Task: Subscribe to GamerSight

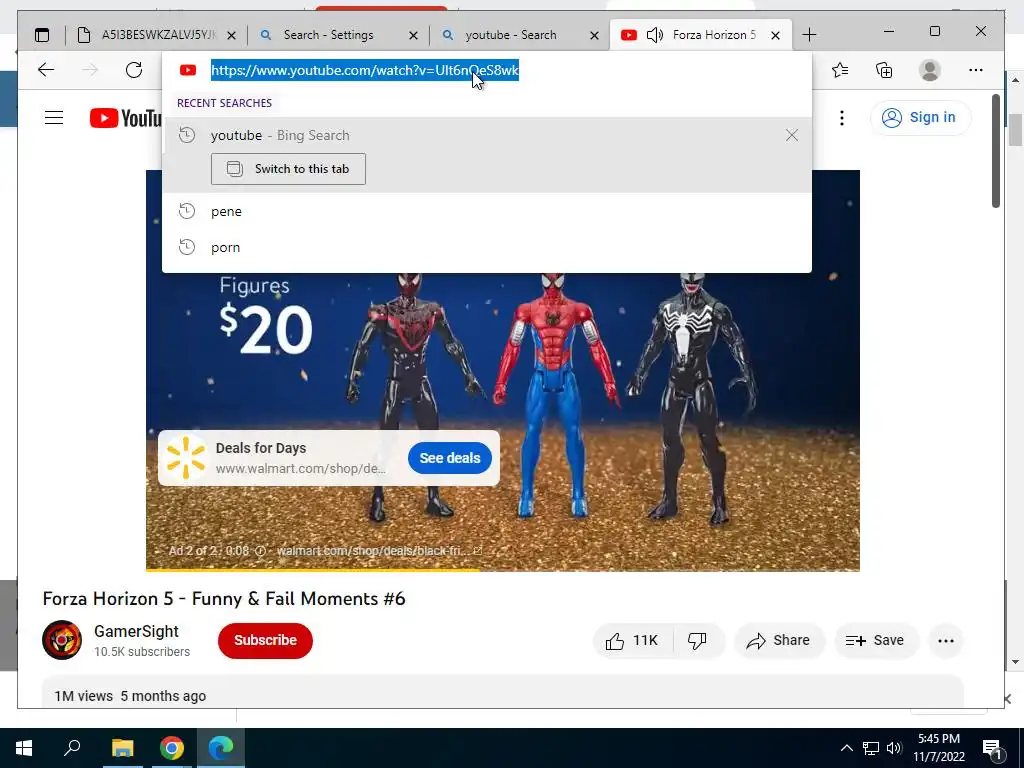Action: pyautogui.click(x=265, y=641)
